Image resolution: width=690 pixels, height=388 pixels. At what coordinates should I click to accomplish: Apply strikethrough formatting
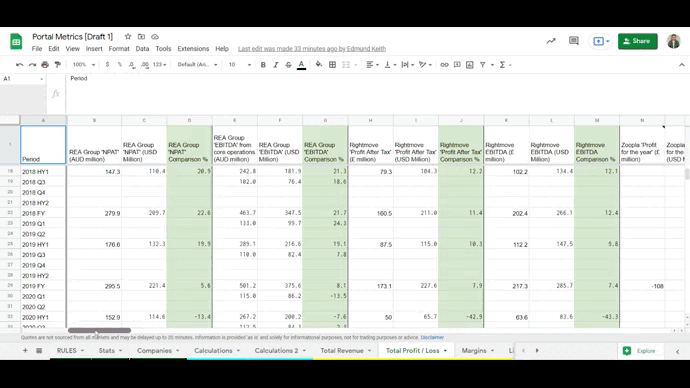click(x=288, y=65)
